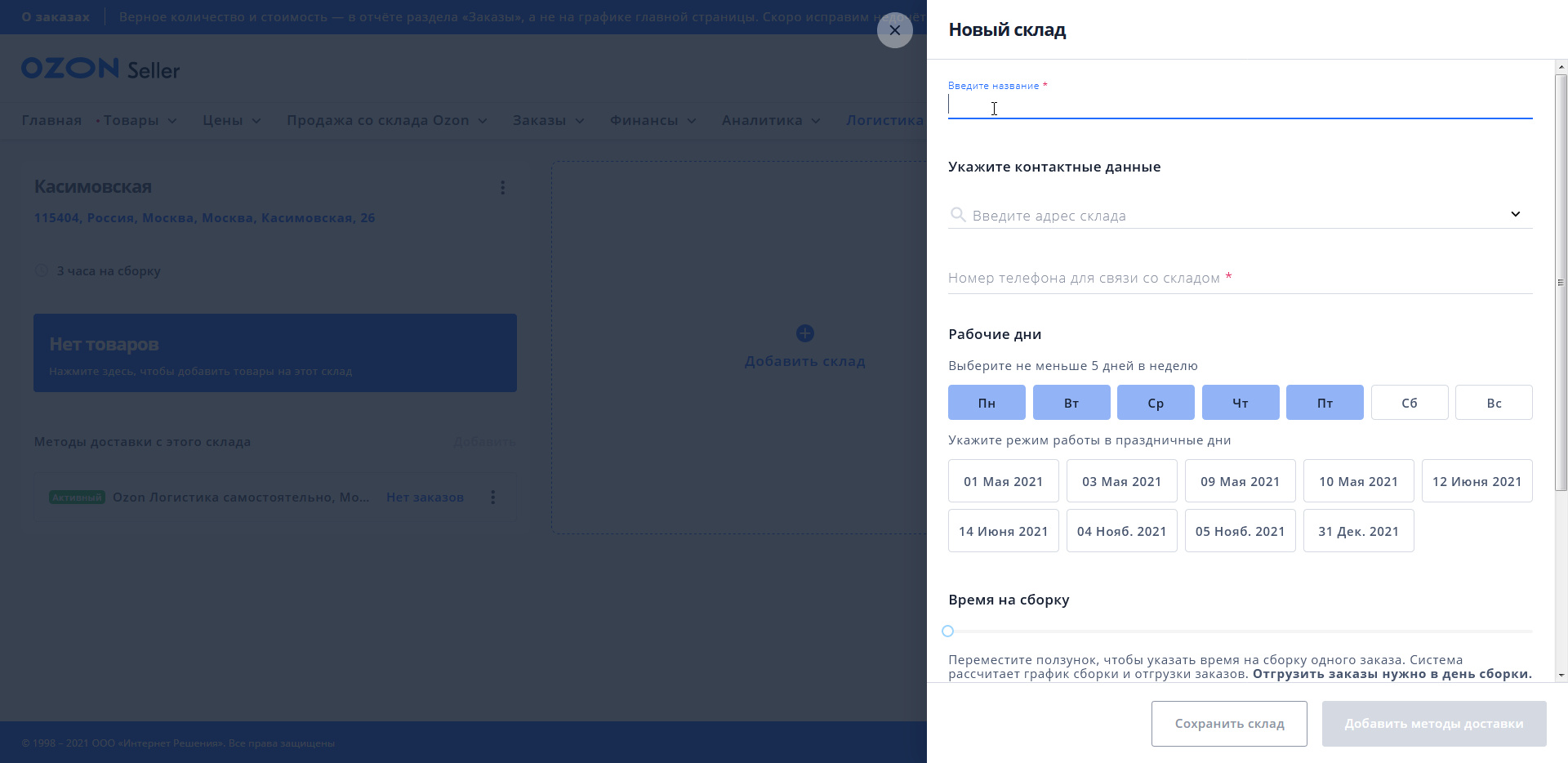Click the Касимовская warehouse title
This screenshot has width=1568, height=763.
point(93,187)
